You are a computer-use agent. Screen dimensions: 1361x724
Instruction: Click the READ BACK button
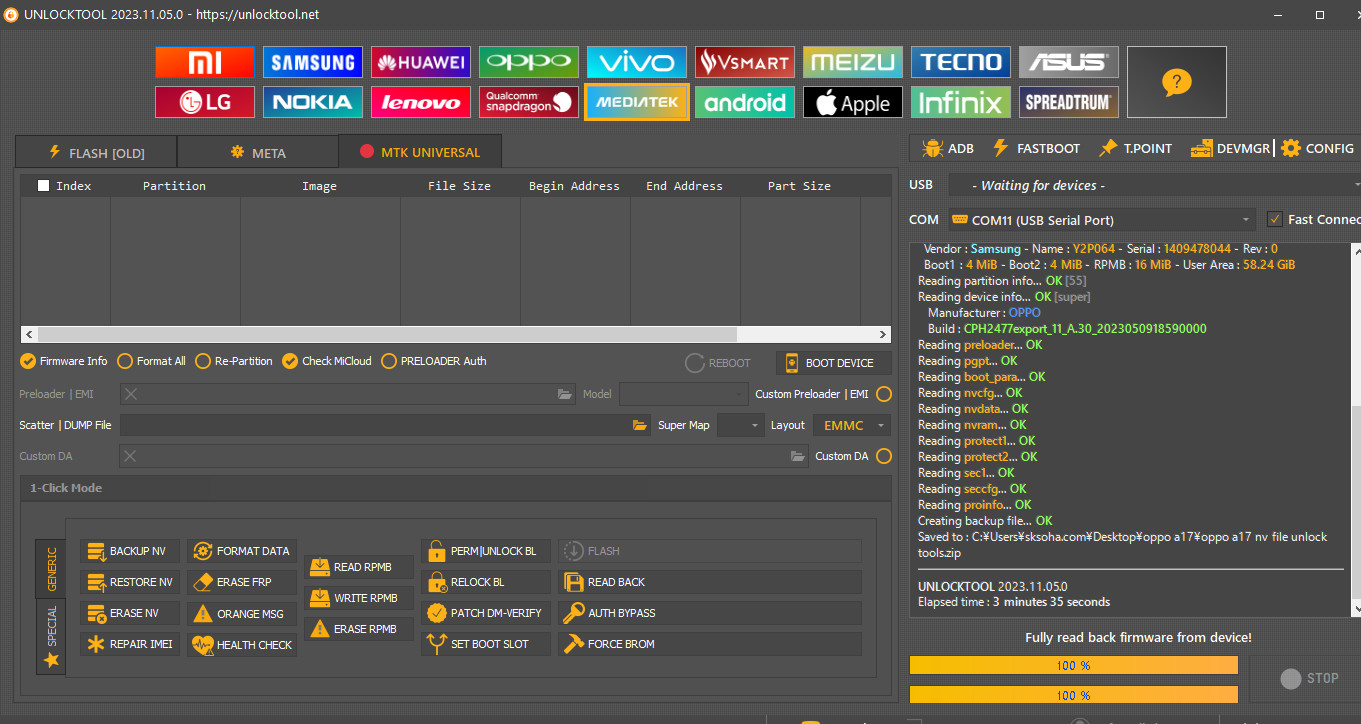pos(710,582)
